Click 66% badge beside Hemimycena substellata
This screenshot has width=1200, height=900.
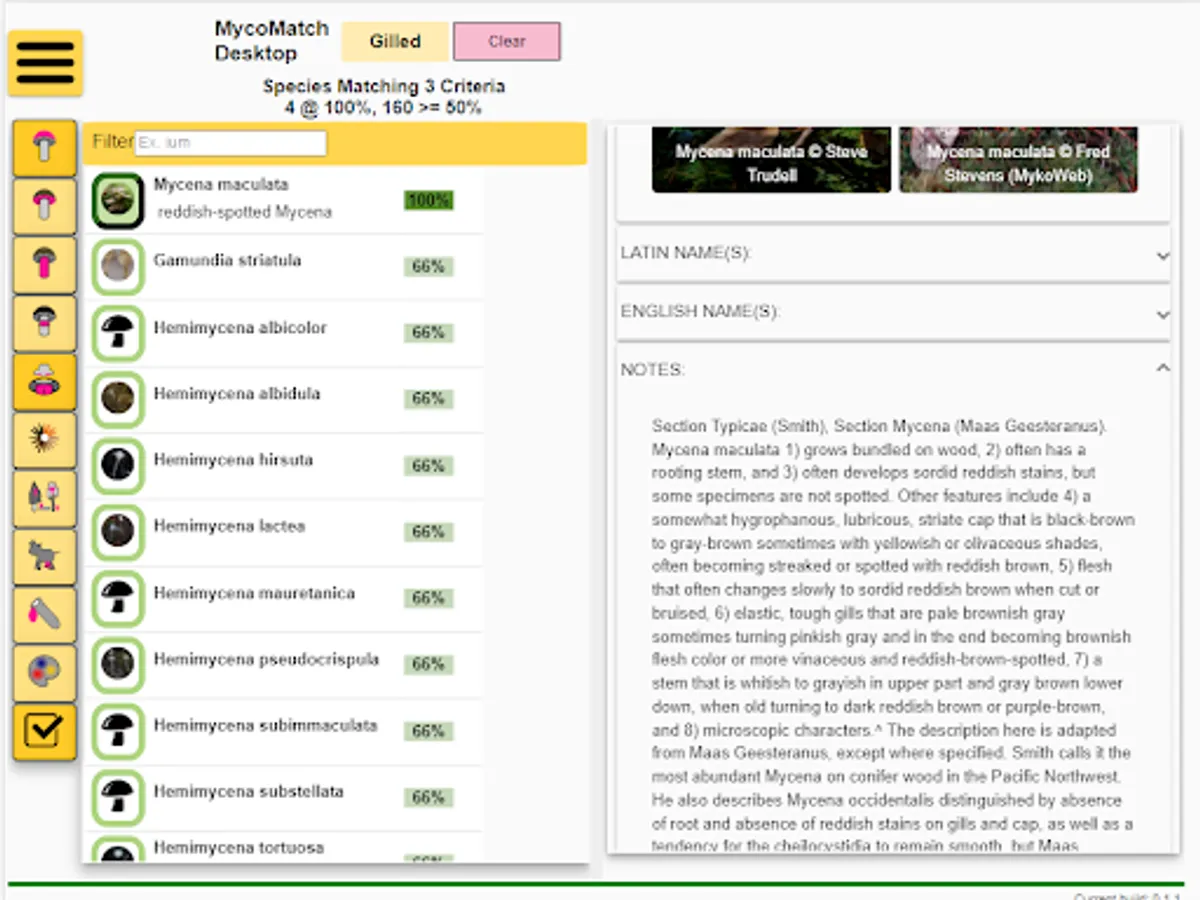(429, 798)
